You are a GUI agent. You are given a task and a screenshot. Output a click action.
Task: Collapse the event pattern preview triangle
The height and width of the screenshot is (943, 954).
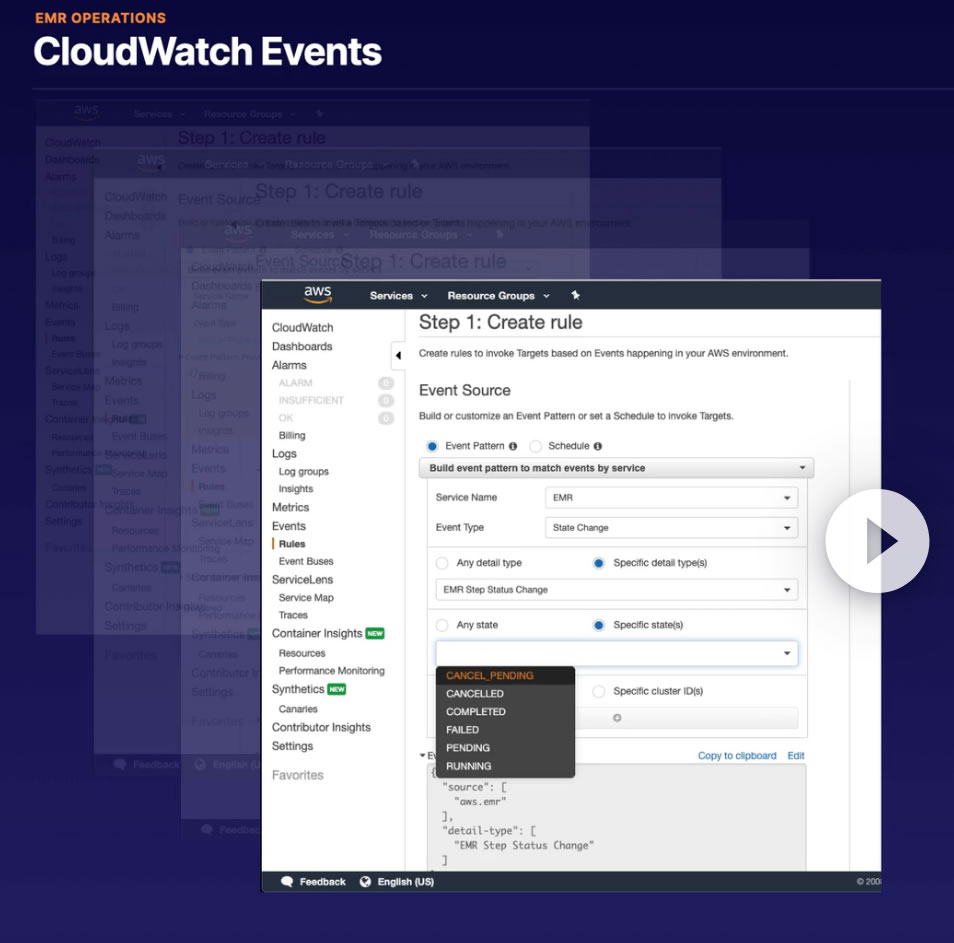(422, 756)
